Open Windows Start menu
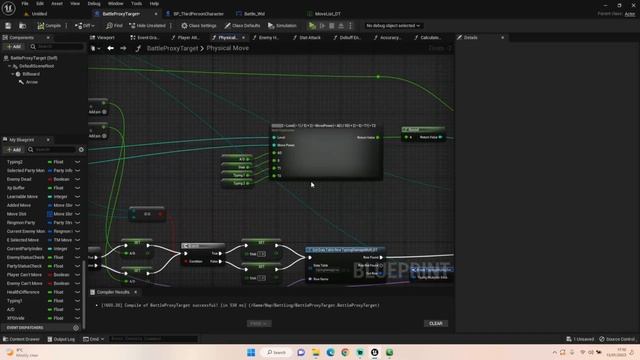Image resolution: width=640 pixels, height=360 pixels. click(x=251, y=353)
